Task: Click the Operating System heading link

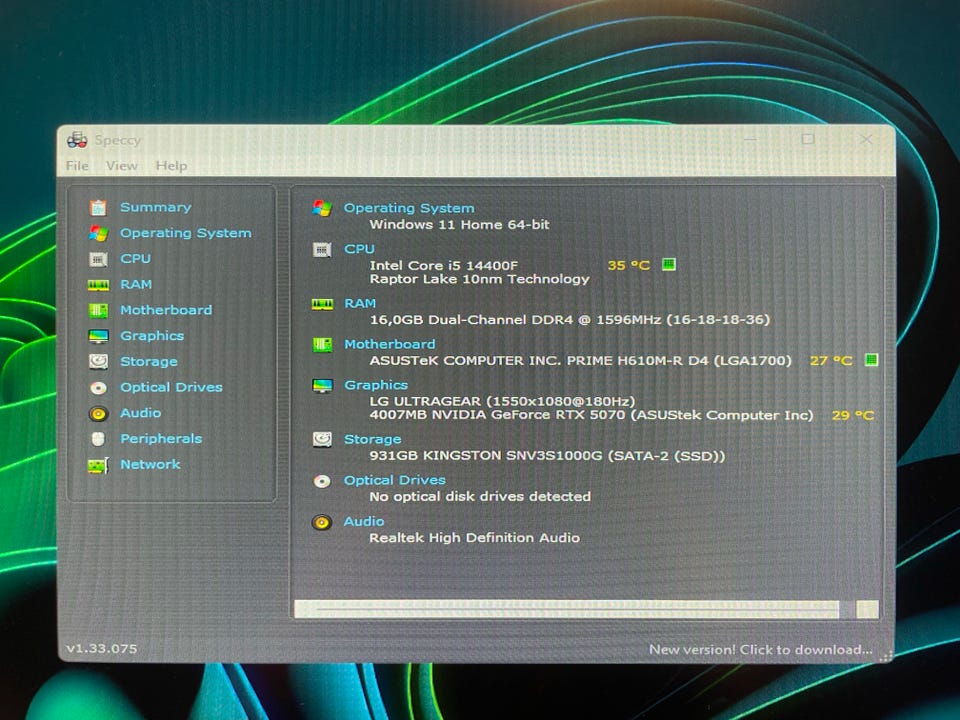Action: [409, 208]
